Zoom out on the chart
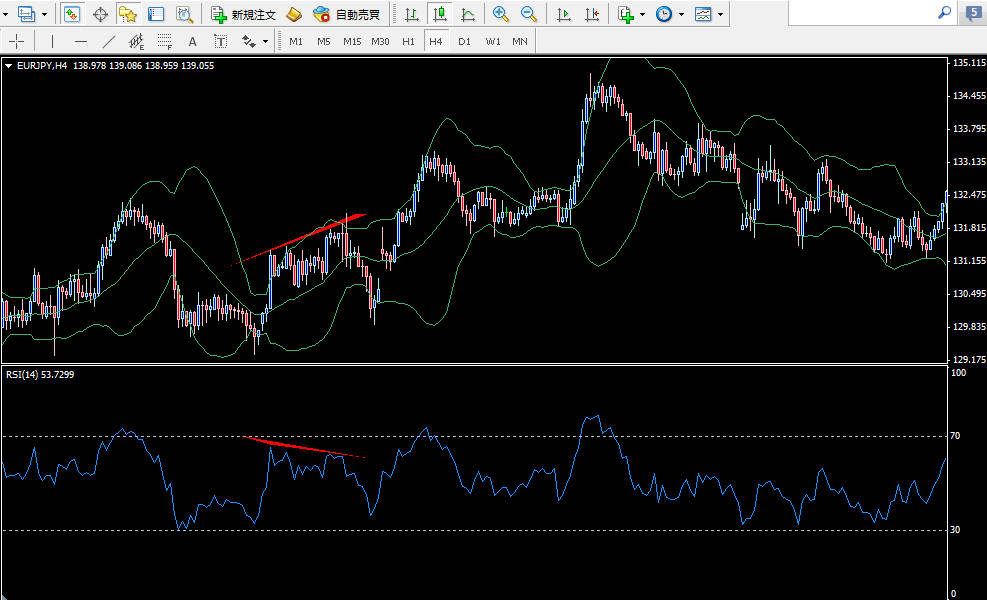Viewport: 987px width, 600px height. [x=529, y=14]
